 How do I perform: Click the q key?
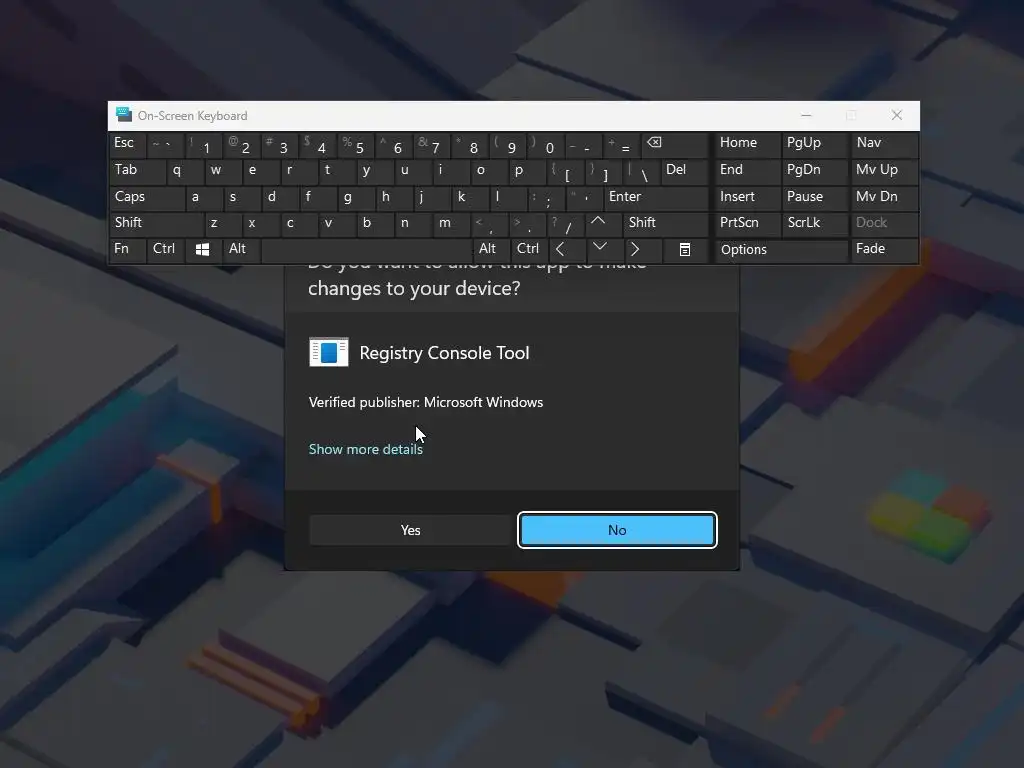click(x=185, y=170)
